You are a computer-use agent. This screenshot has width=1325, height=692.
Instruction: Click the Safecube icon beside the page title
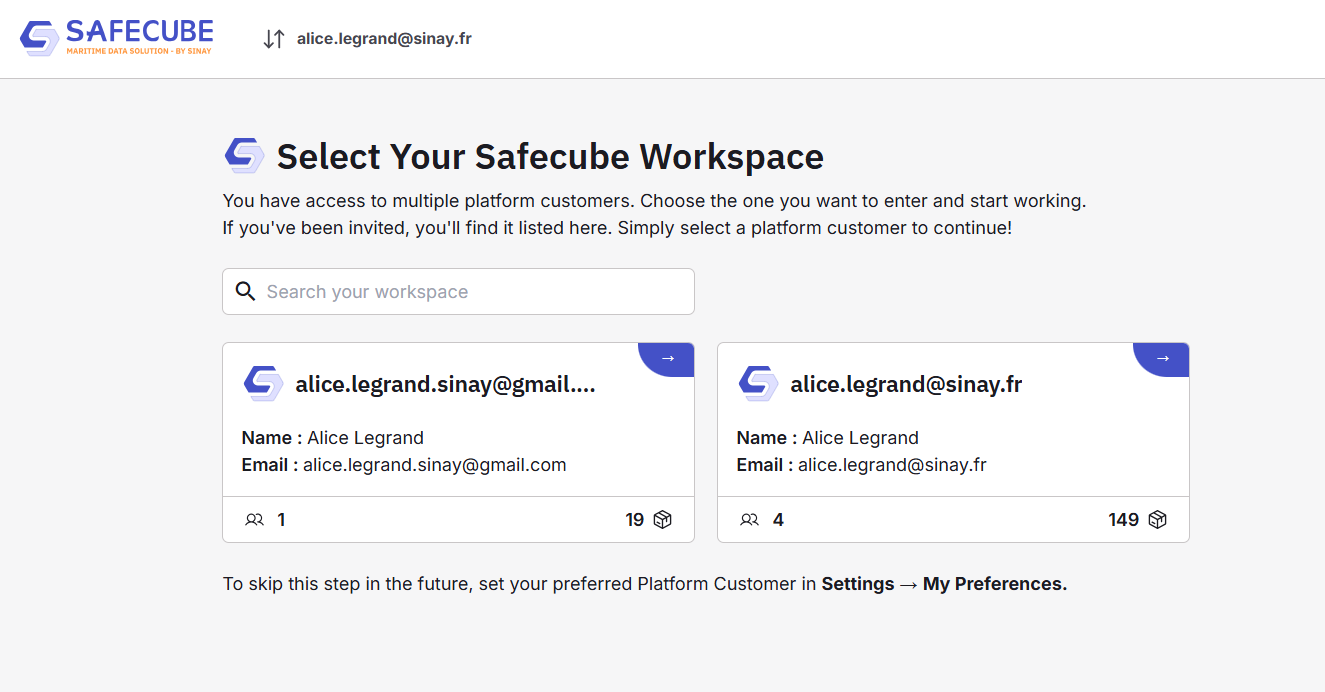click(x=244, y=156)
